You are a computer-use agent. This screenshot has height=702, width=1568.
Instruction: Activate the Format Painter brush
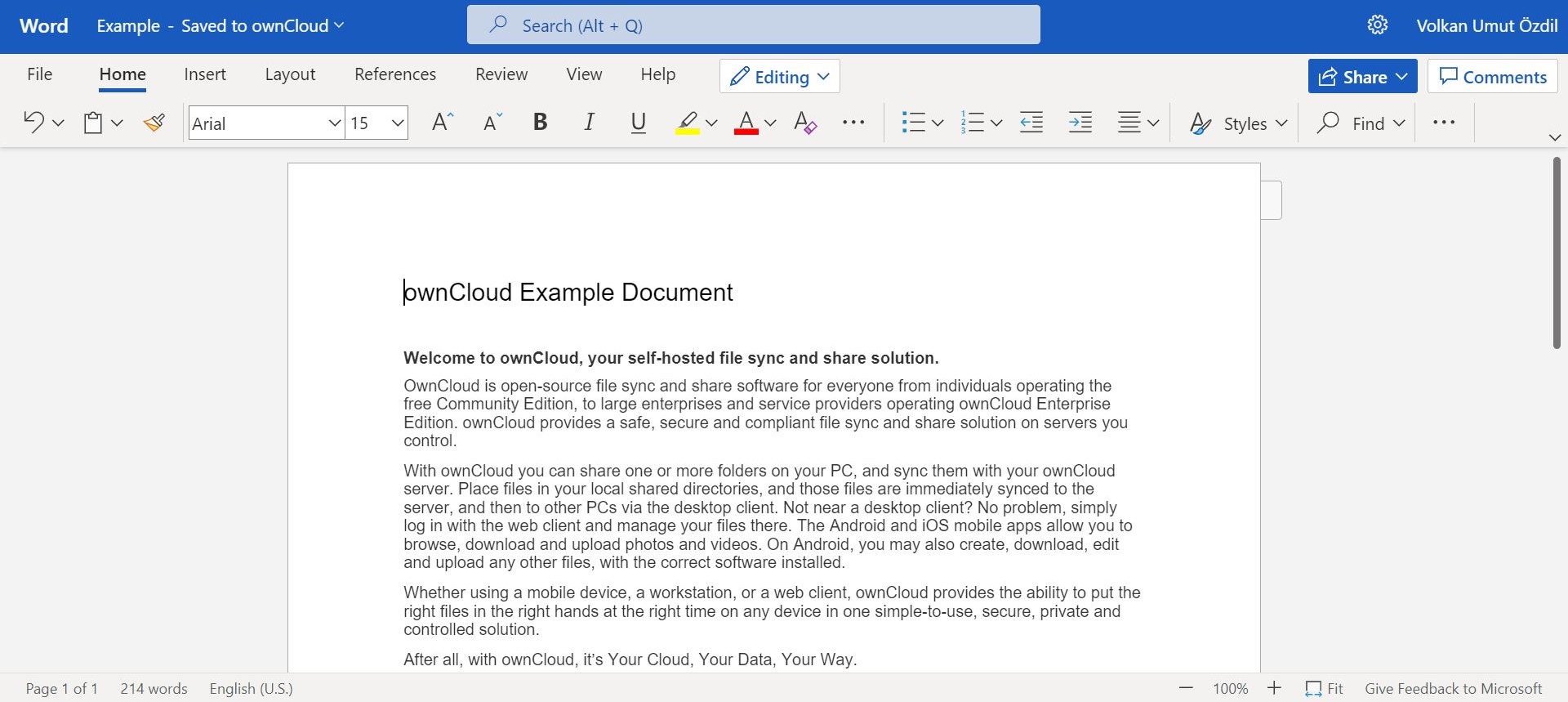pyautogui.click(x=154, y=123)
